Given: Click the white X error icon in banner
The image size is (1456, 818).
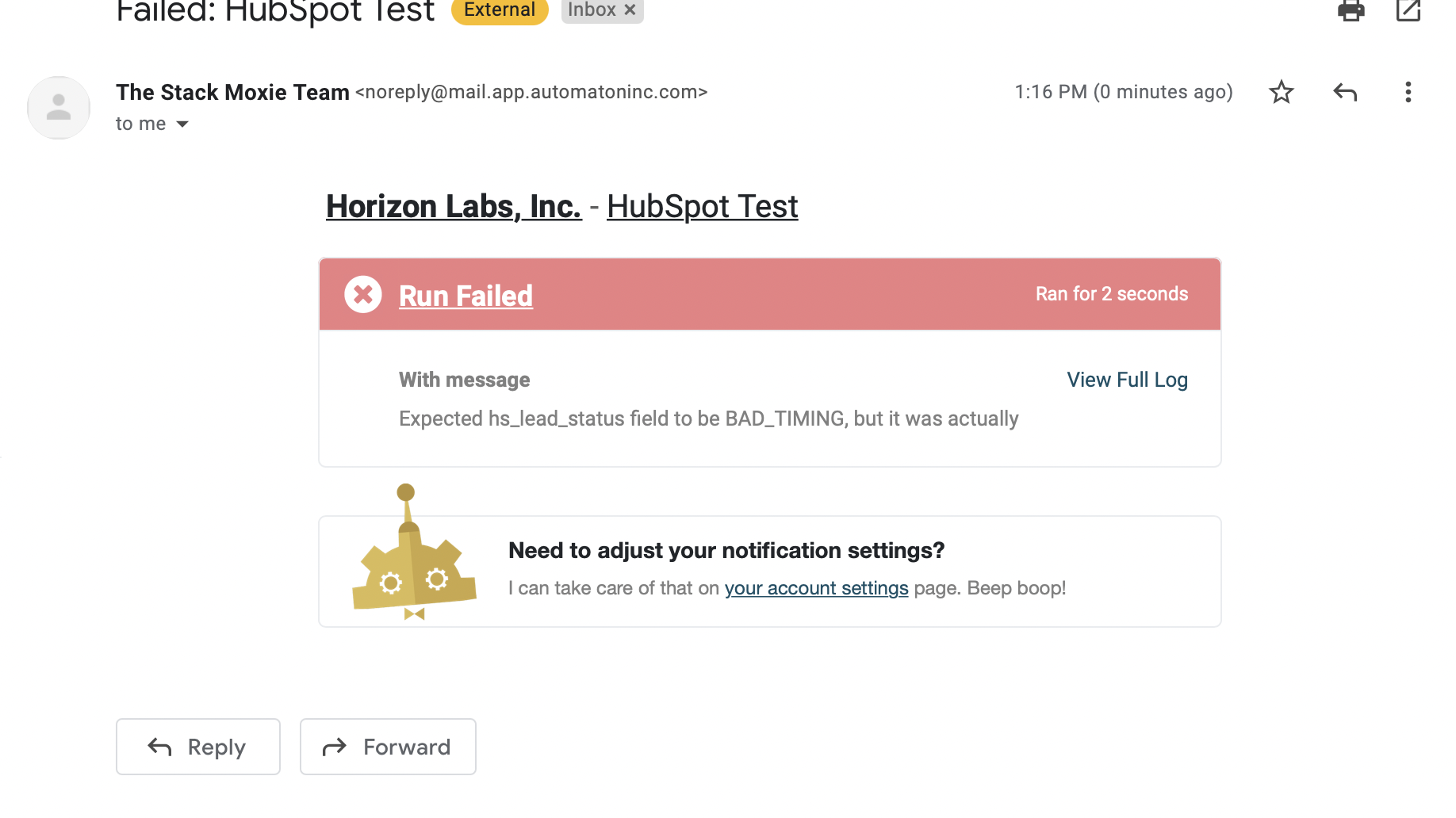Looking at the screenshot, I should 362,294.
